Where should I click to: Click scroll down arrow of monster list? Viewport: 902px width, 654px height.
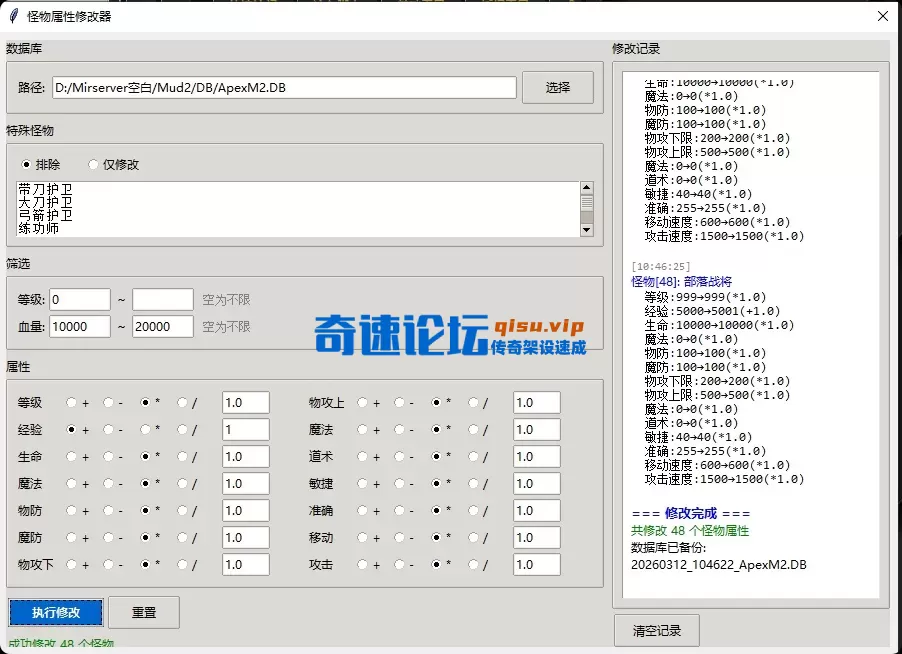[587, 230]
